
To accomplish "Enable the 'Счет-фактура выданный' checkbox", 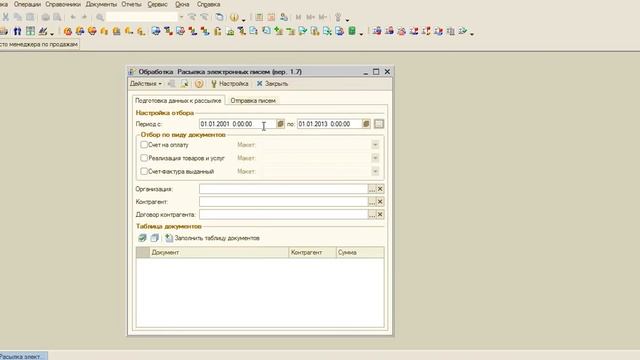I will point(144,171).
